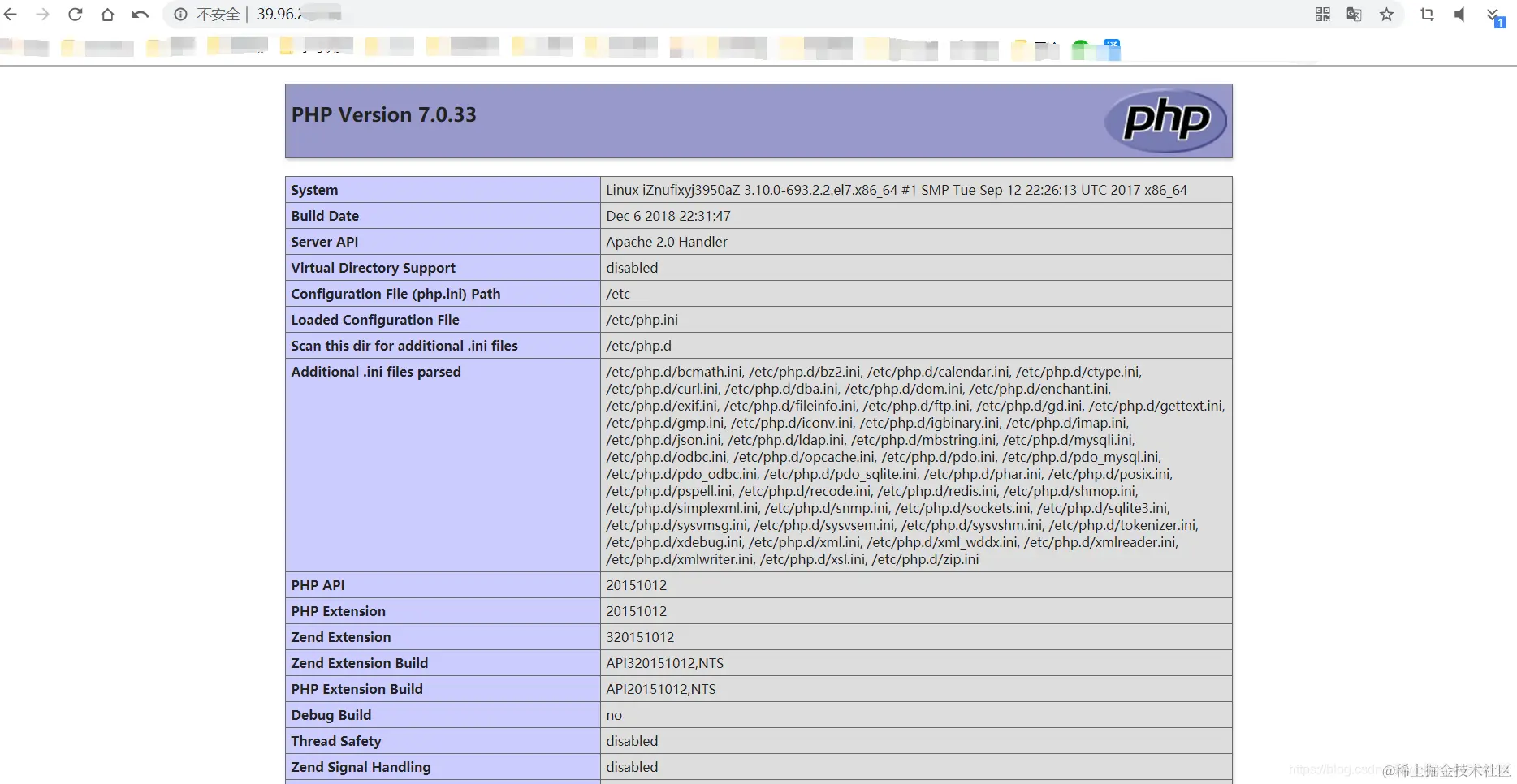1517x784 pixels.
Task: Click Additional .ini files parsed label
Action: [376, 372]
